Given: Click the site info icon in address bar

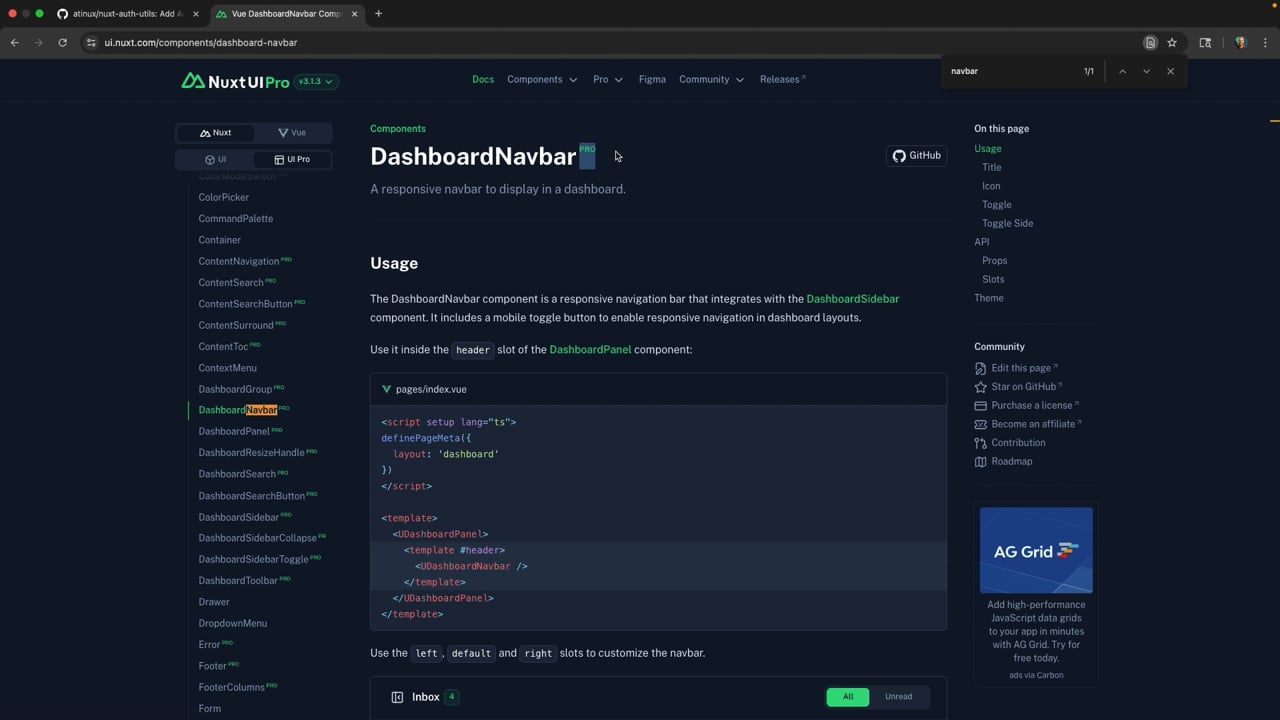Looking at the screenshot, I should pyautogui.click(x=91, y=43).
